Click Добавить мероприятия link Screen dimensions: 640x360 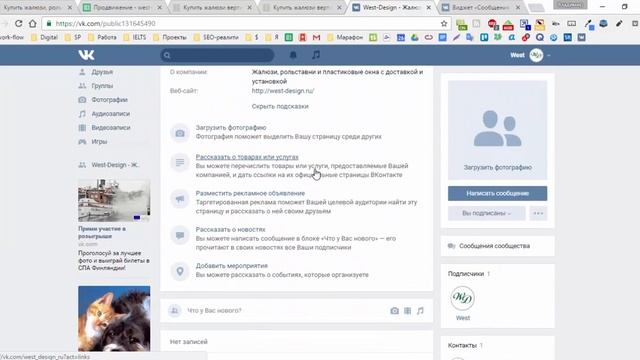[x=231, y=266]
